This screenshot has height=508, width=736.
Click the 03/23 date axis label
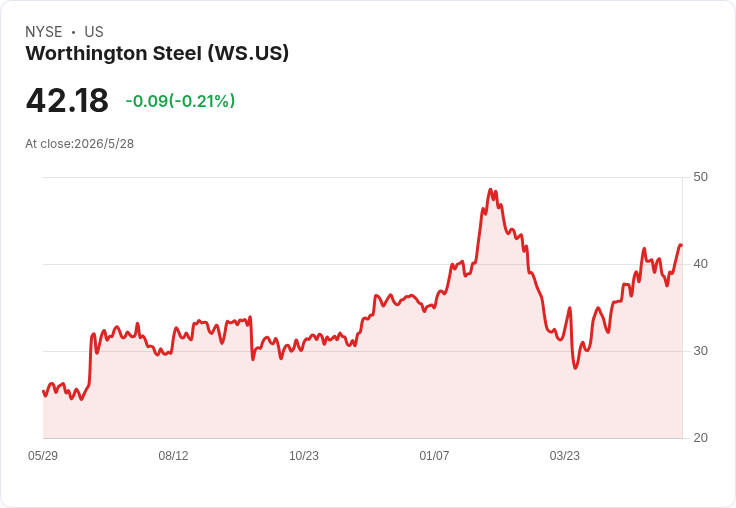[565, 455]
